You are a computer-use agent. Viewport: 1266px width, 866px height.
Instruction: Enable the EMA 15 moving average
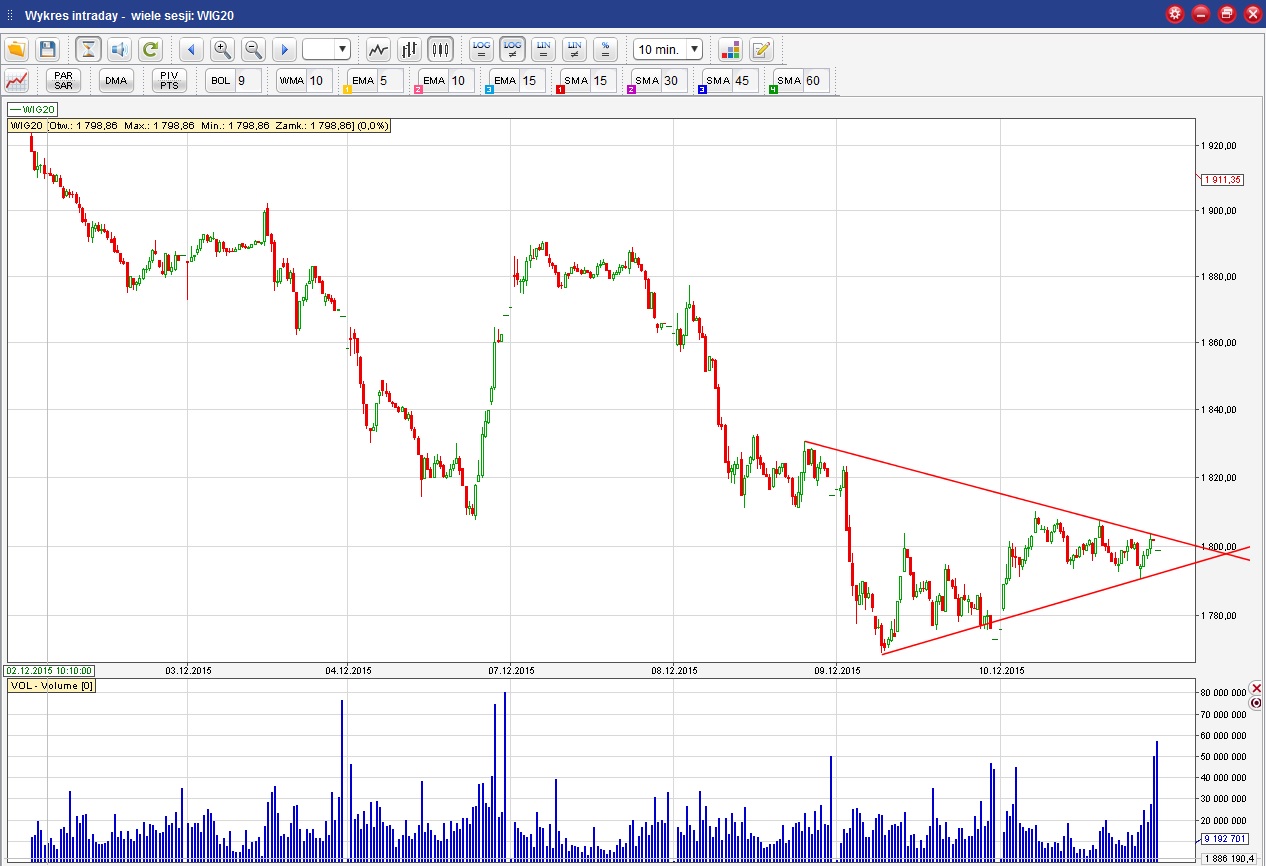[505, 81]
